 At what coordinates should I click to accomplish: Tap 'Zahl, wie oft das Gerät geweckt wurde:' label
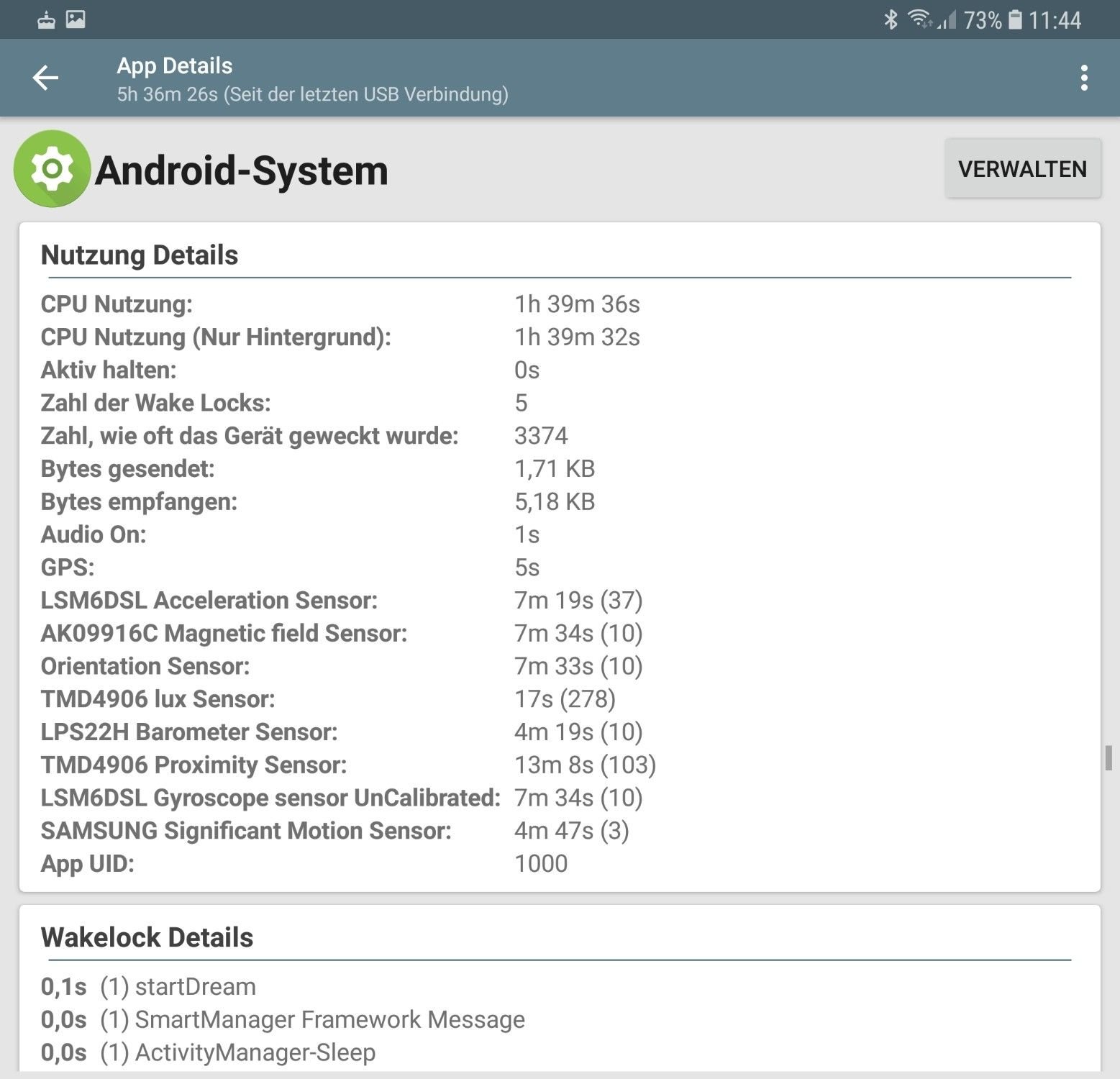[x=250, y=436]
